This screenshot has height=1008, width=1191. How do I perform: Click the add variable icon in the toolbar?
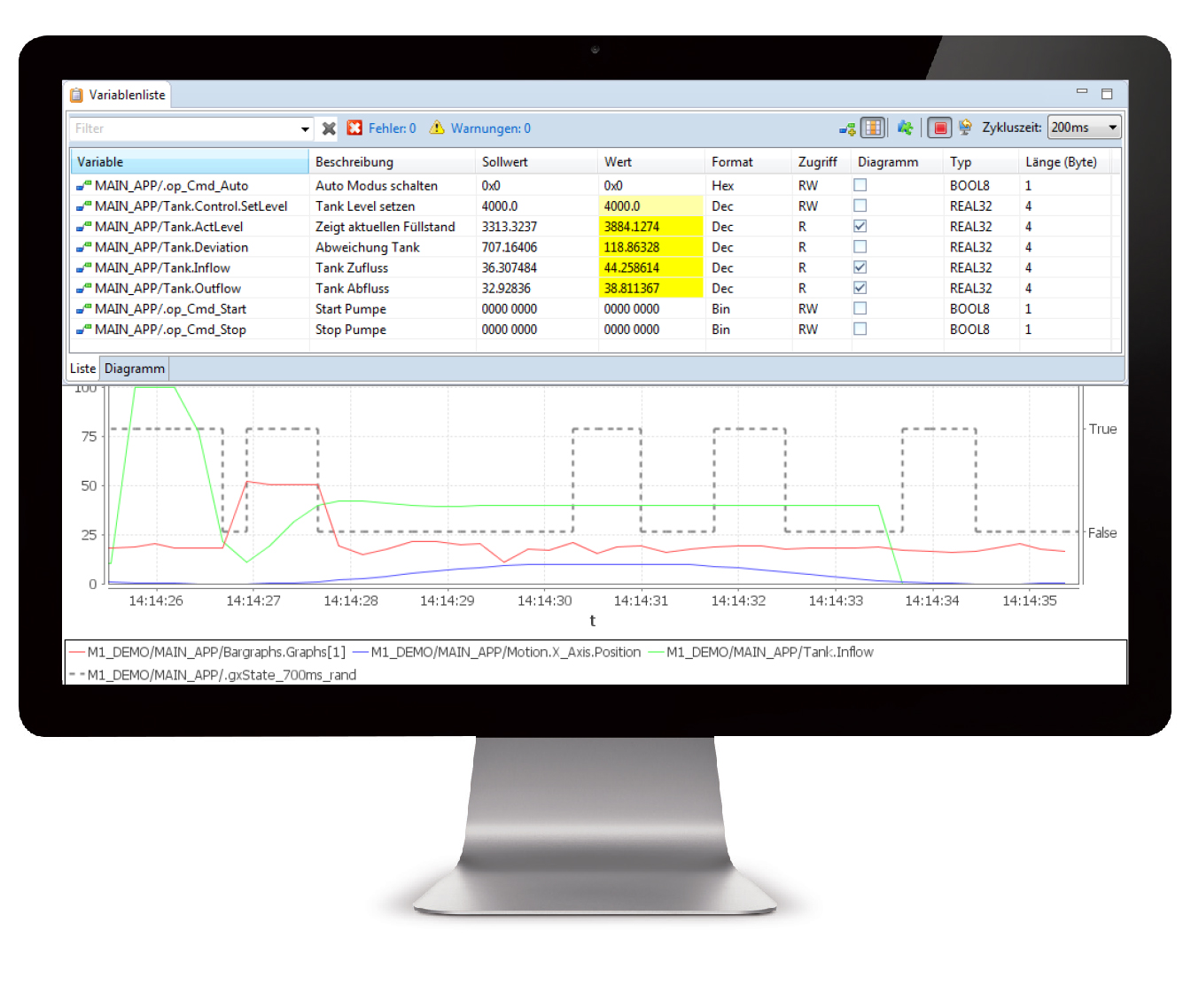click(847, 128)
